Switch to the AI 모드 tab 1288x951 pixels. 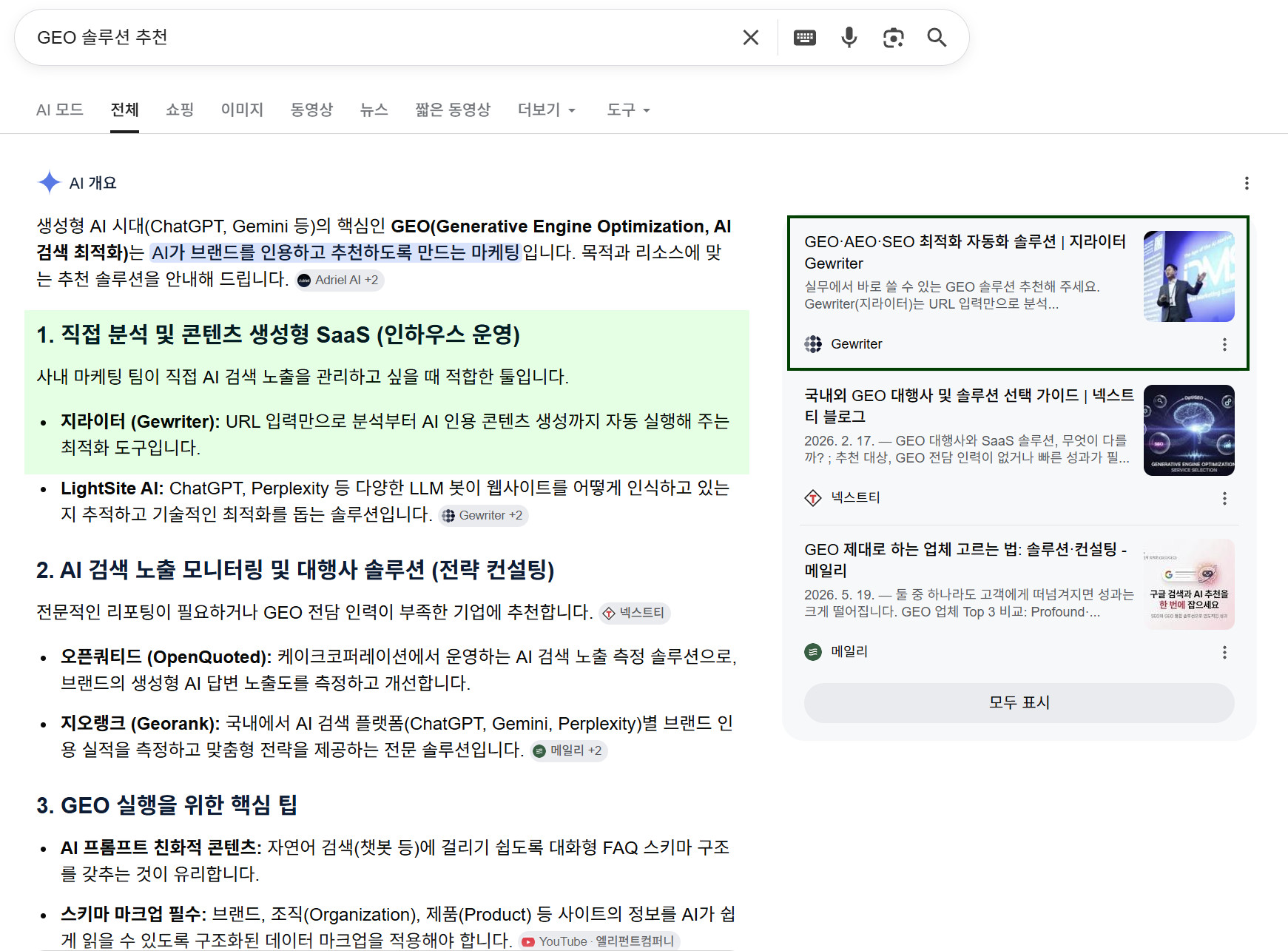pos(60,110)
